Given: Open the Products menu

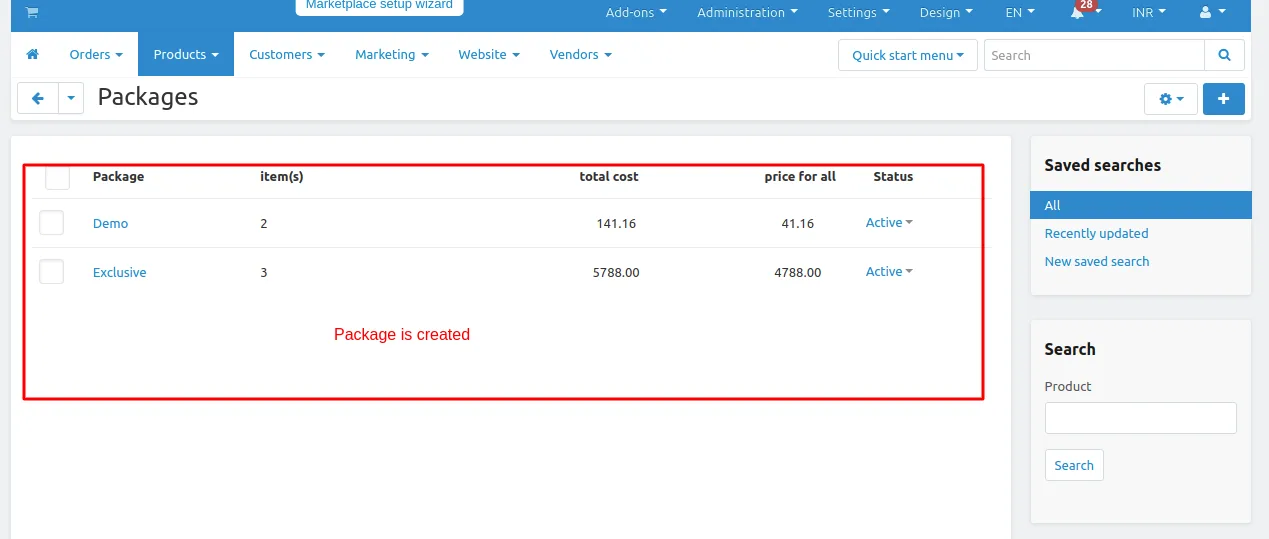Looking at the screenshot, I should point(186,54).
